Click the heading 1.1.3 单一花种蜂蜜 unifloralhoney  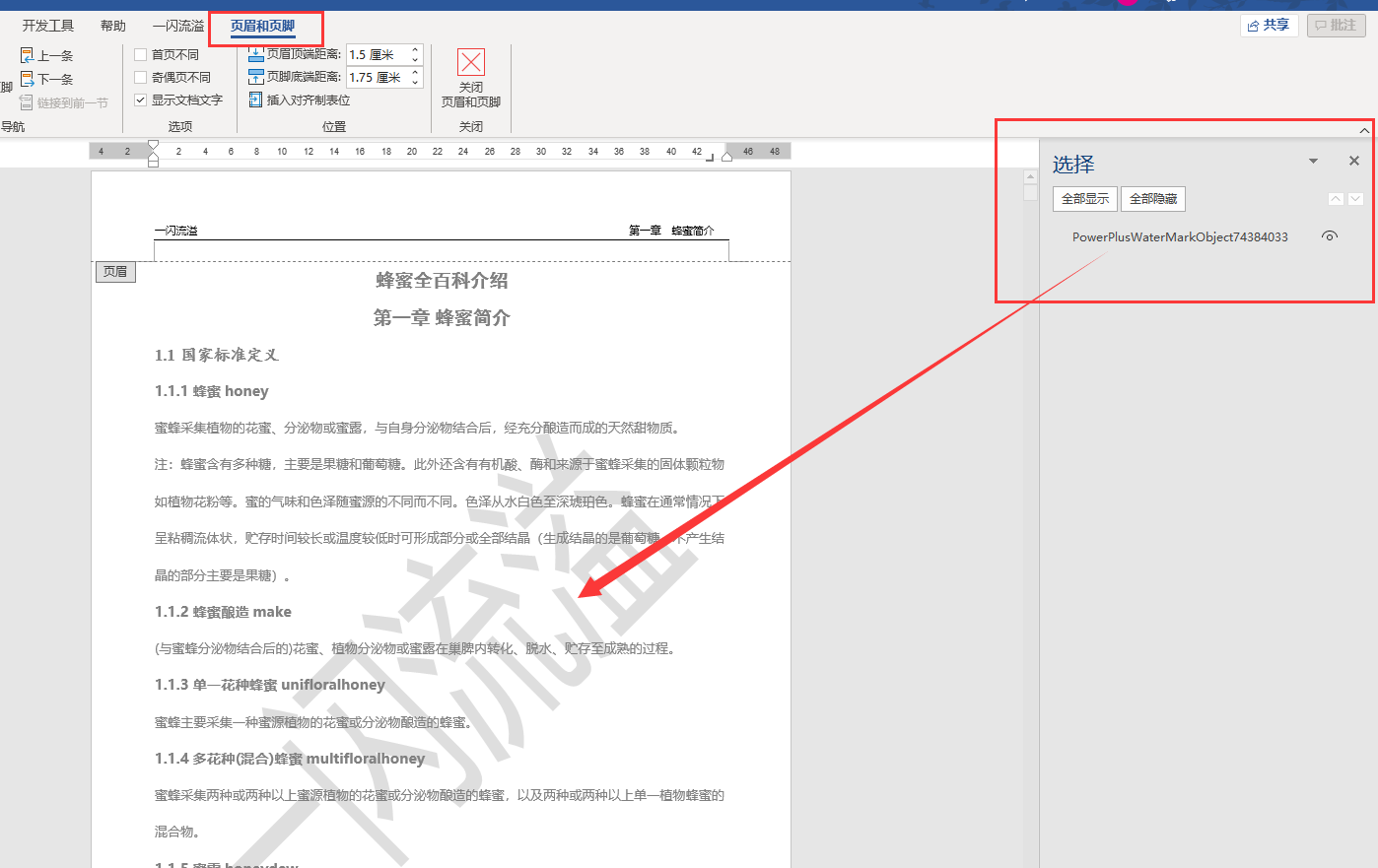click(x=270, y=685)
